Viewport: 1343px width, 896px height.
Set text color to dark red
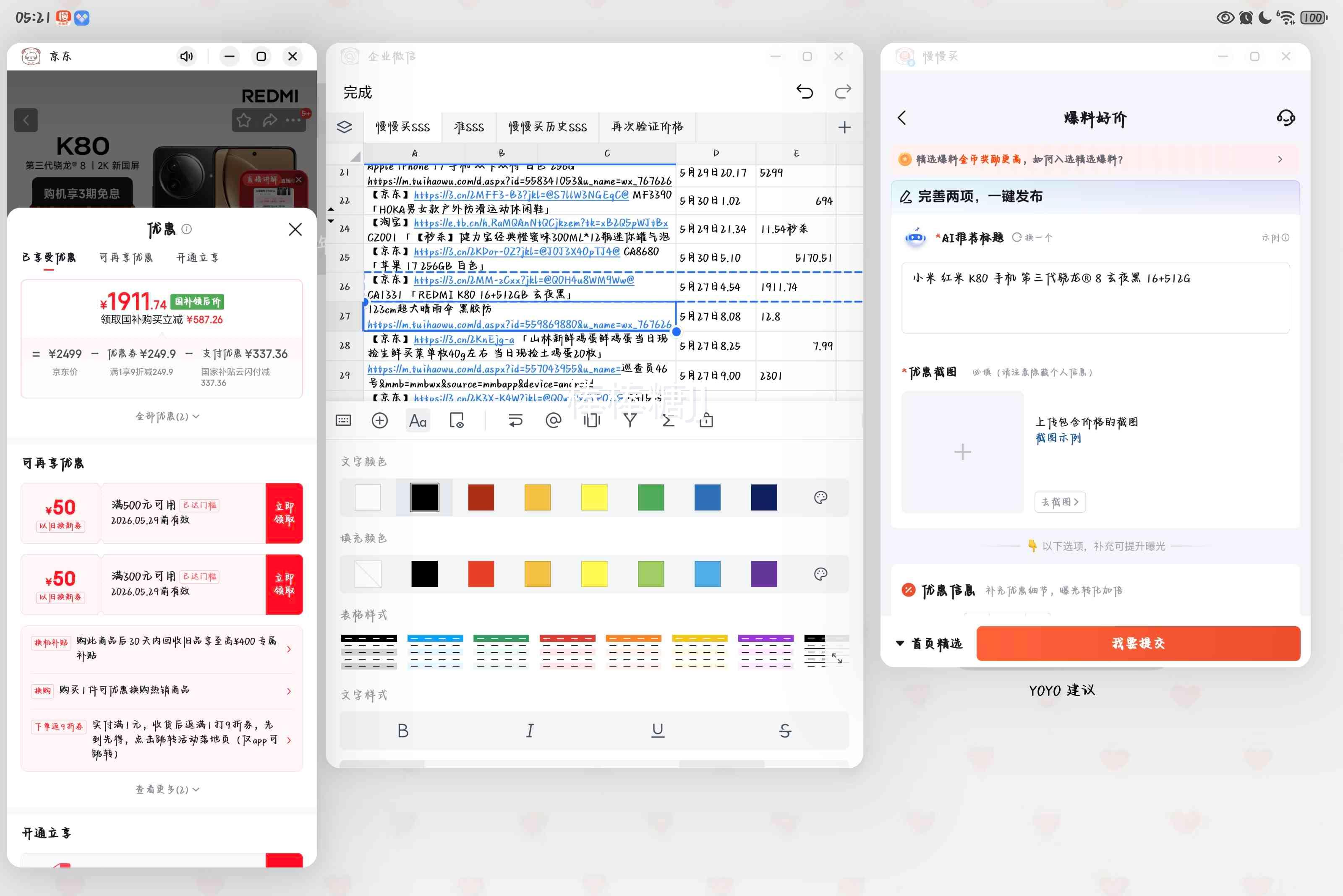(x=481, y=497)
